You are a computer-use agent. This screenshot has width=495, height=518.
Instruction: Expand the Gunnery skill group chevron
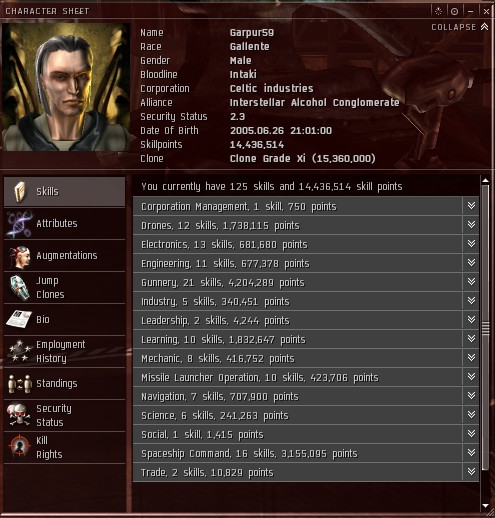pyautogui.click(x=471, y=282)
